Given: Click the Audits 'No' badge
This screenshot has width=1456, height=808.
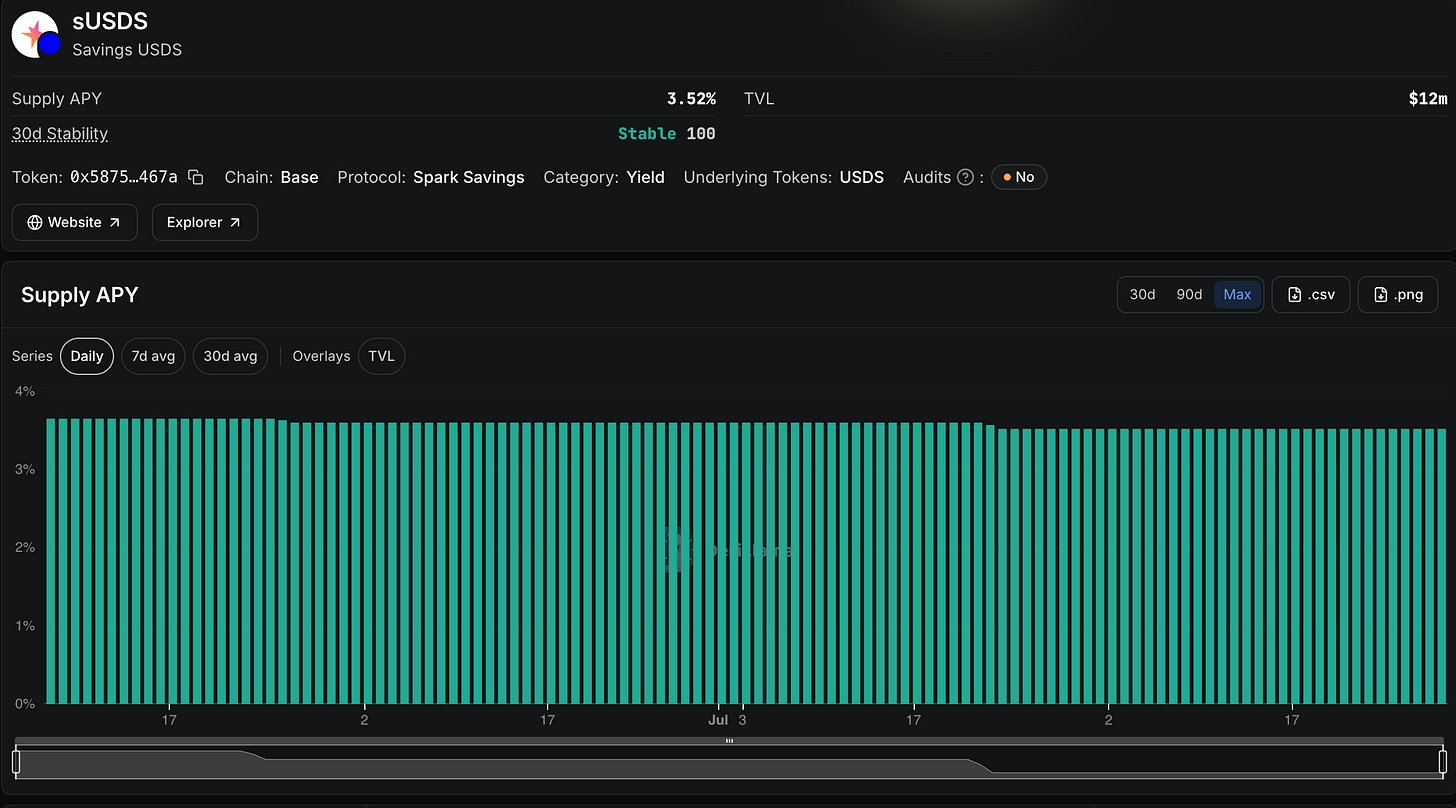Looking at the screenshot, I should tap(1018, 177).
